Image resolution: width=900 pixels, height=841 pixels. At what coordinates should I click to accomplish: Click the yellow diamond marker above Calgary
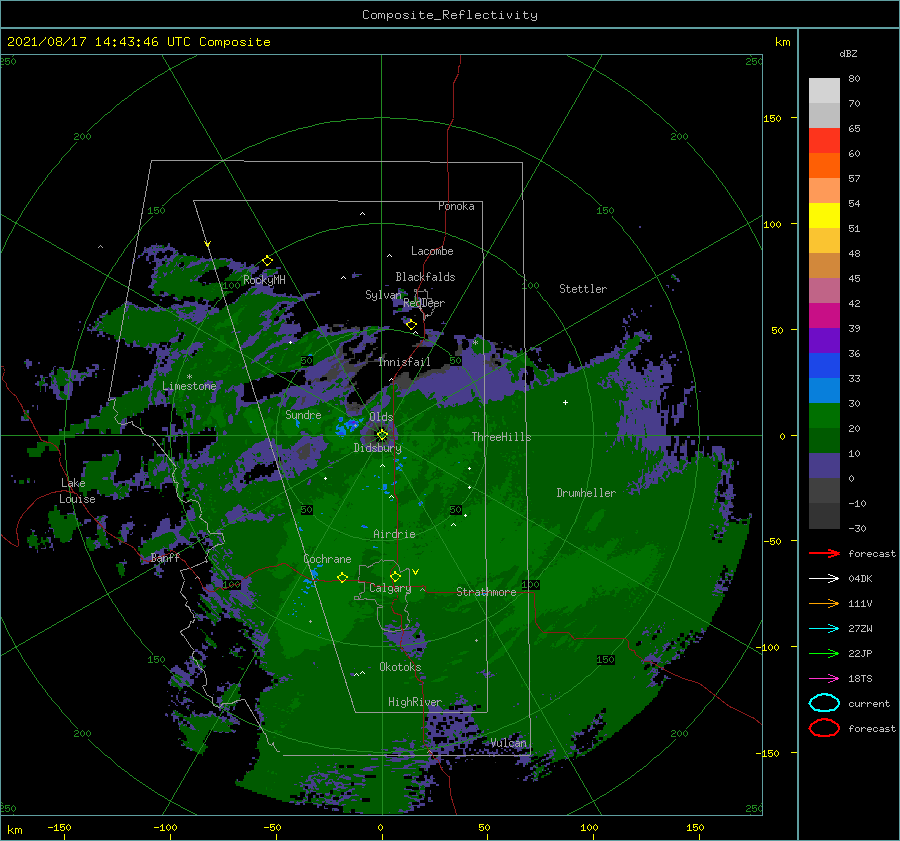(x=395, y=576)
